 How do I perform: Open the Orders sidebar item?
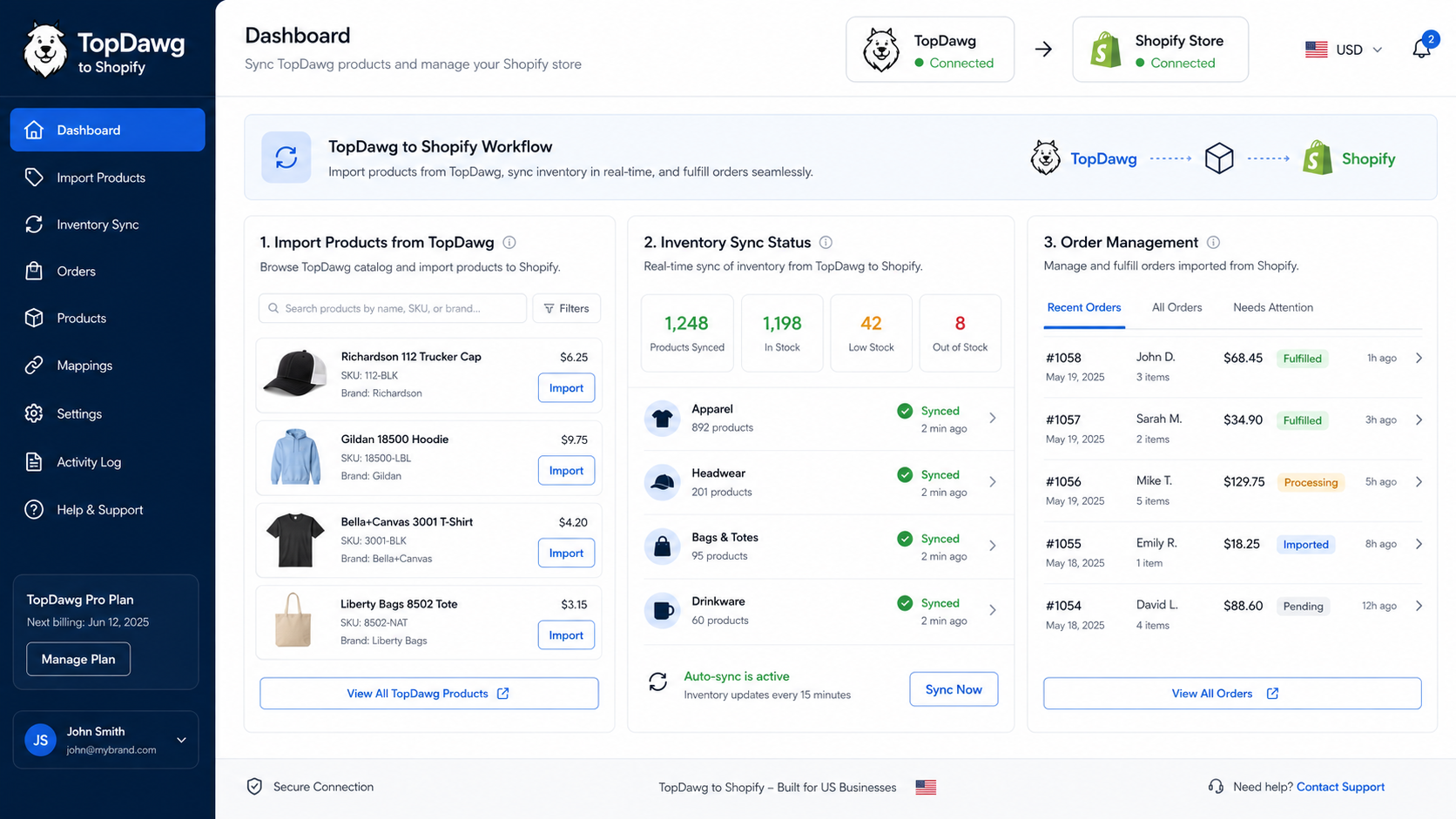[107, 272]
